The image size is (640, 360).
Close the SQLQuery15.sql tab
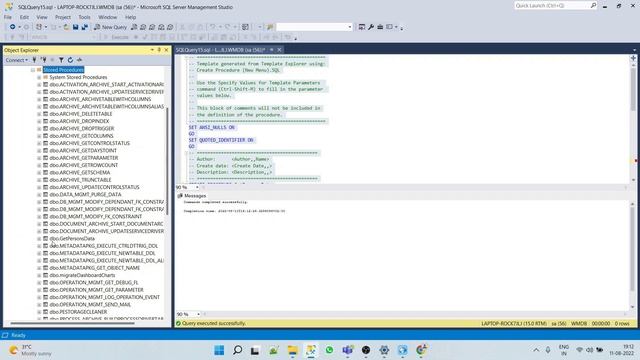point(279,50)
